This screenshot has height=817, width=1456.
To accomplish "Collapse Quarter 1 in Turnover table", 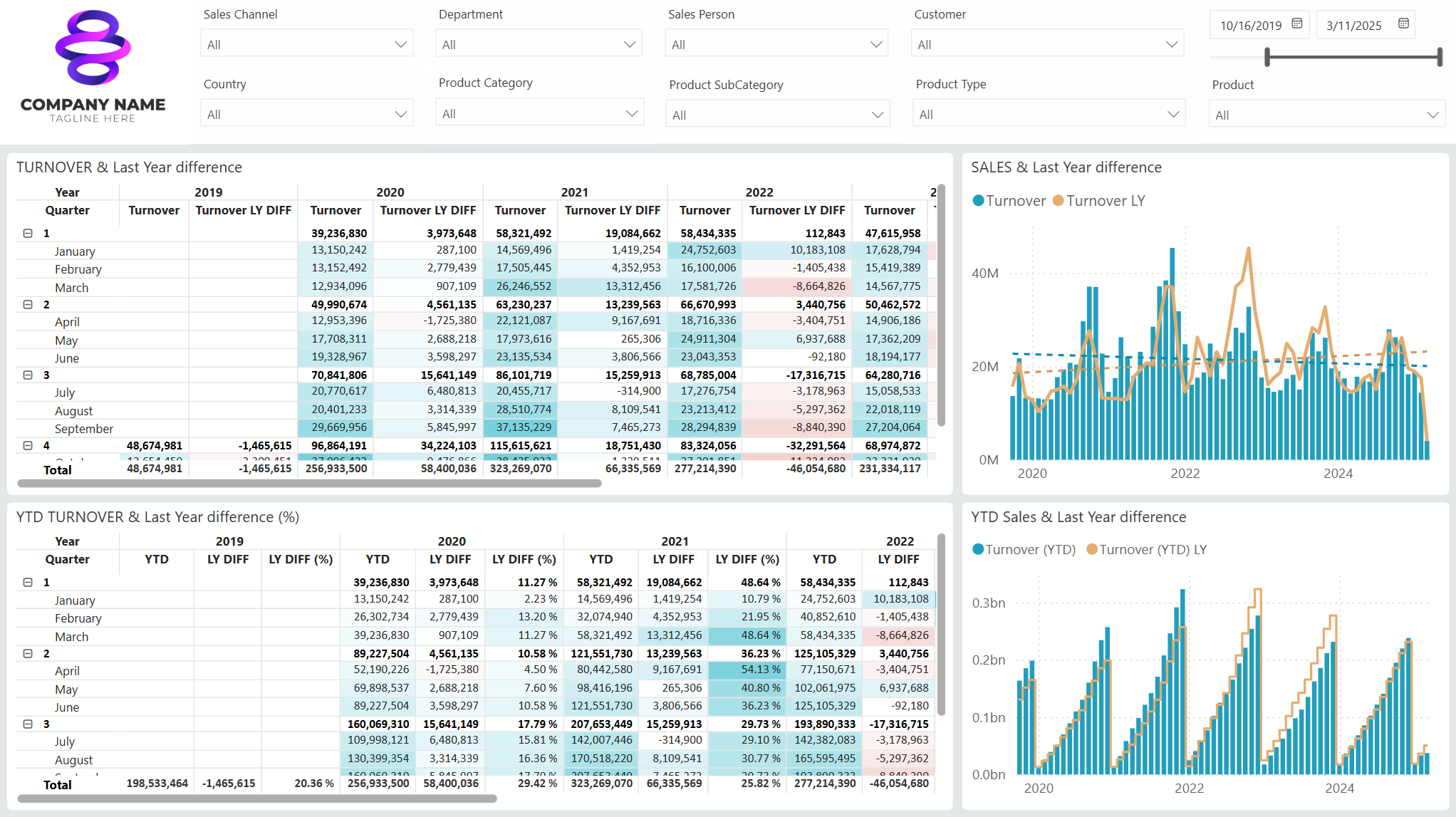I will [x=28, y=233].
